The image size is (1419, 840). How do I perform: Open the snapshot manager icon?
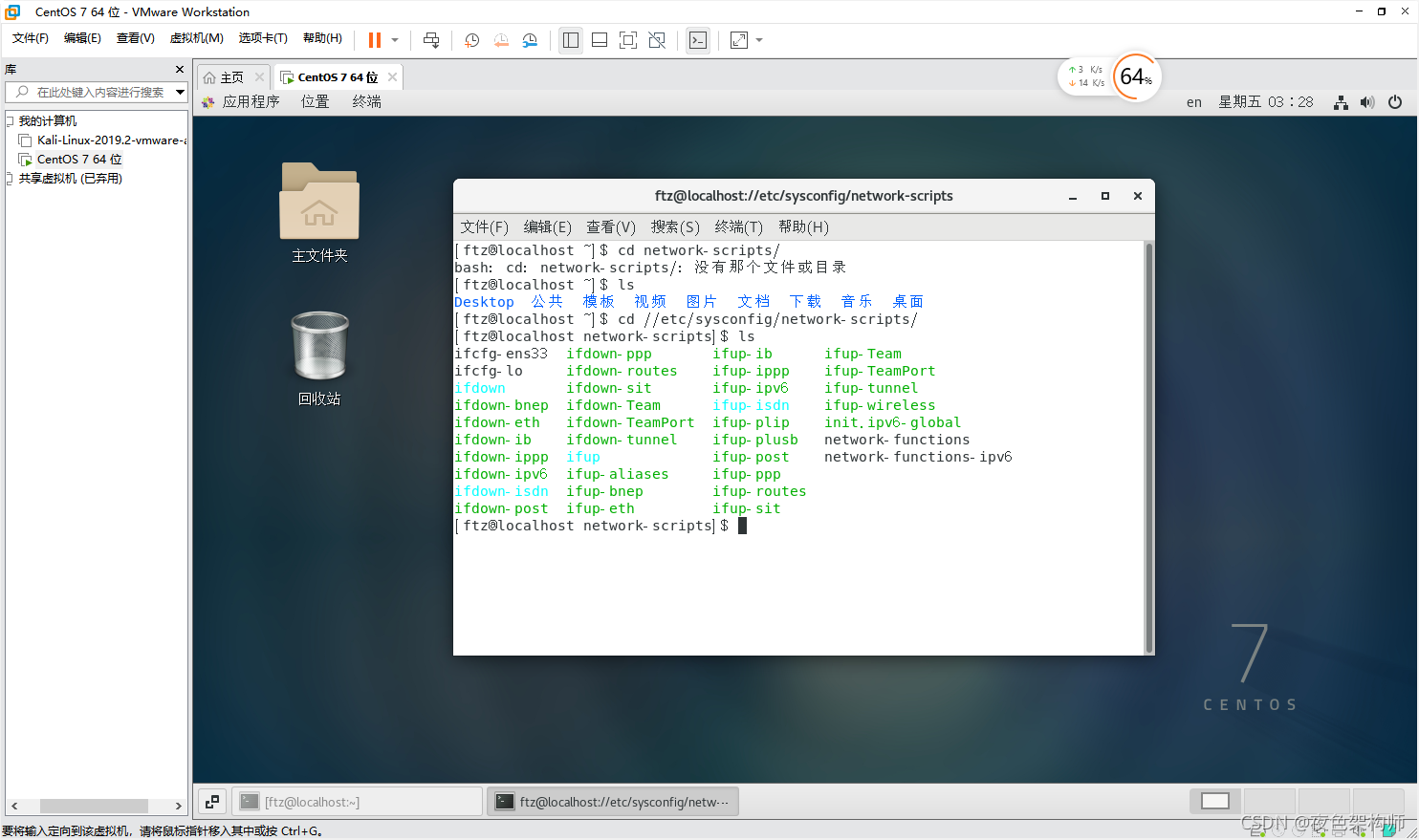pyautogui.click(x=530, y=40)
